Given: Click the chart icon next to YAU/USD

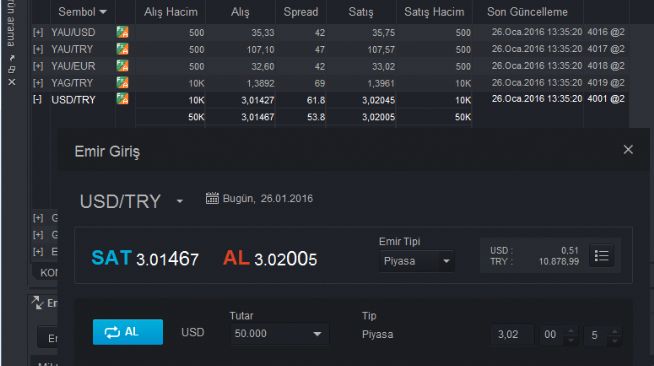Looking at the screenshot, I should click(122, 32).
